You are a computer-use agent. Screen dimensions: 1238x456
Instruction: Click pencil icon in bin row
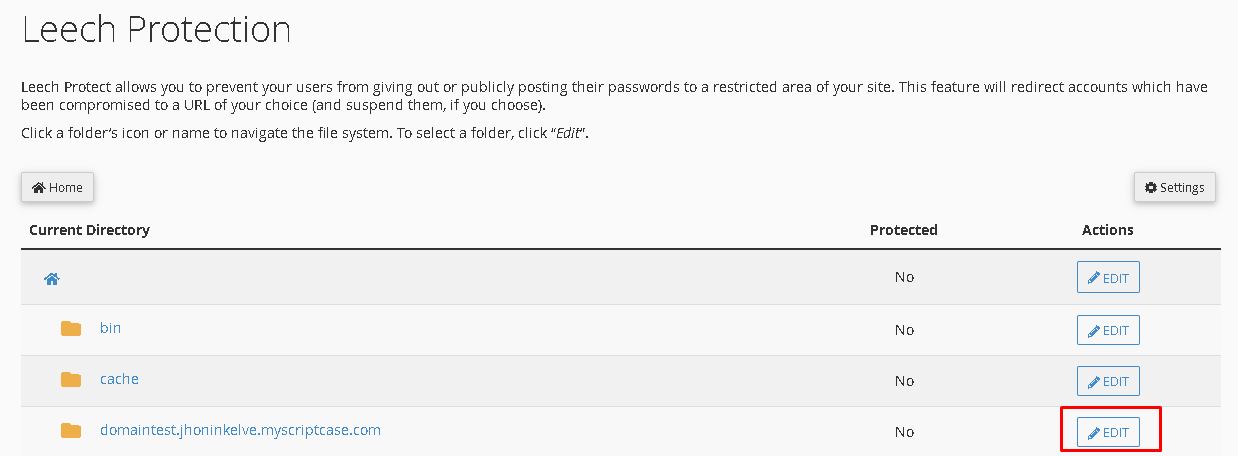pyautogui.click(x=1094, y=330)
